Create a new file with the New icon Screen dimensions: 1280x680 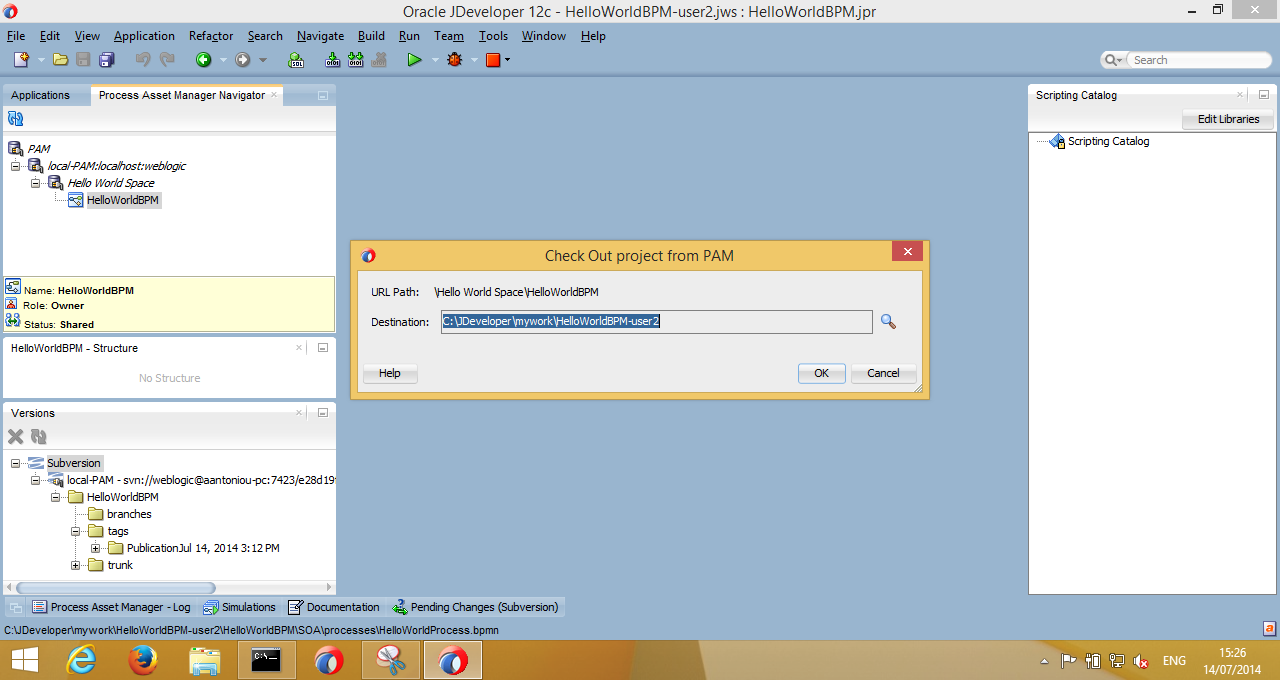coord(20,59)
